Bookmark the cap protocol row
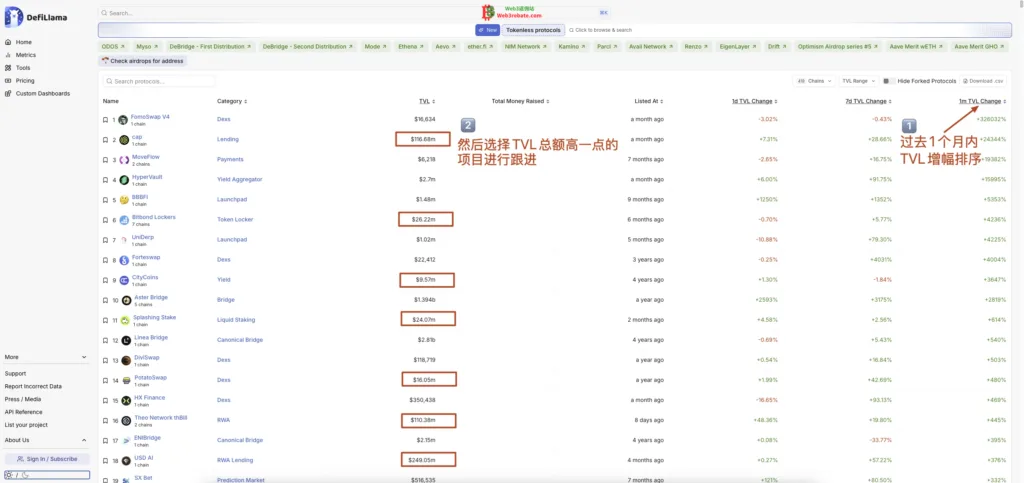Image resolution: width=1024 pixels, height=483 pixels. click(105, 140)
